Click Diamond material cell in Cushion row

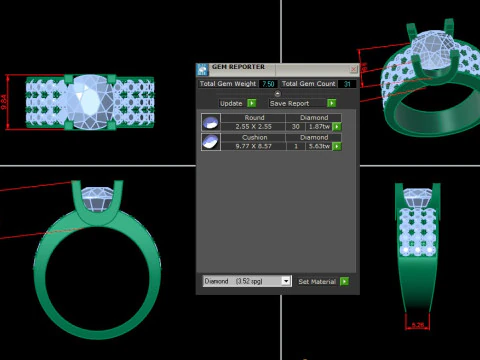314,137
